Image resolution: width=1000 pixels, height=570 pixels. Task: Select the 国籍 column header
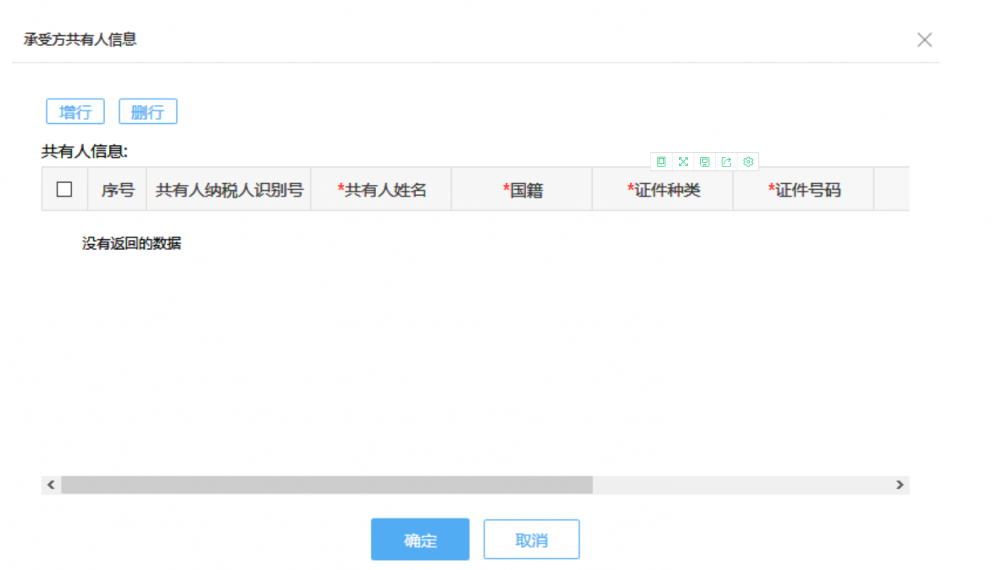coord(523,190)
